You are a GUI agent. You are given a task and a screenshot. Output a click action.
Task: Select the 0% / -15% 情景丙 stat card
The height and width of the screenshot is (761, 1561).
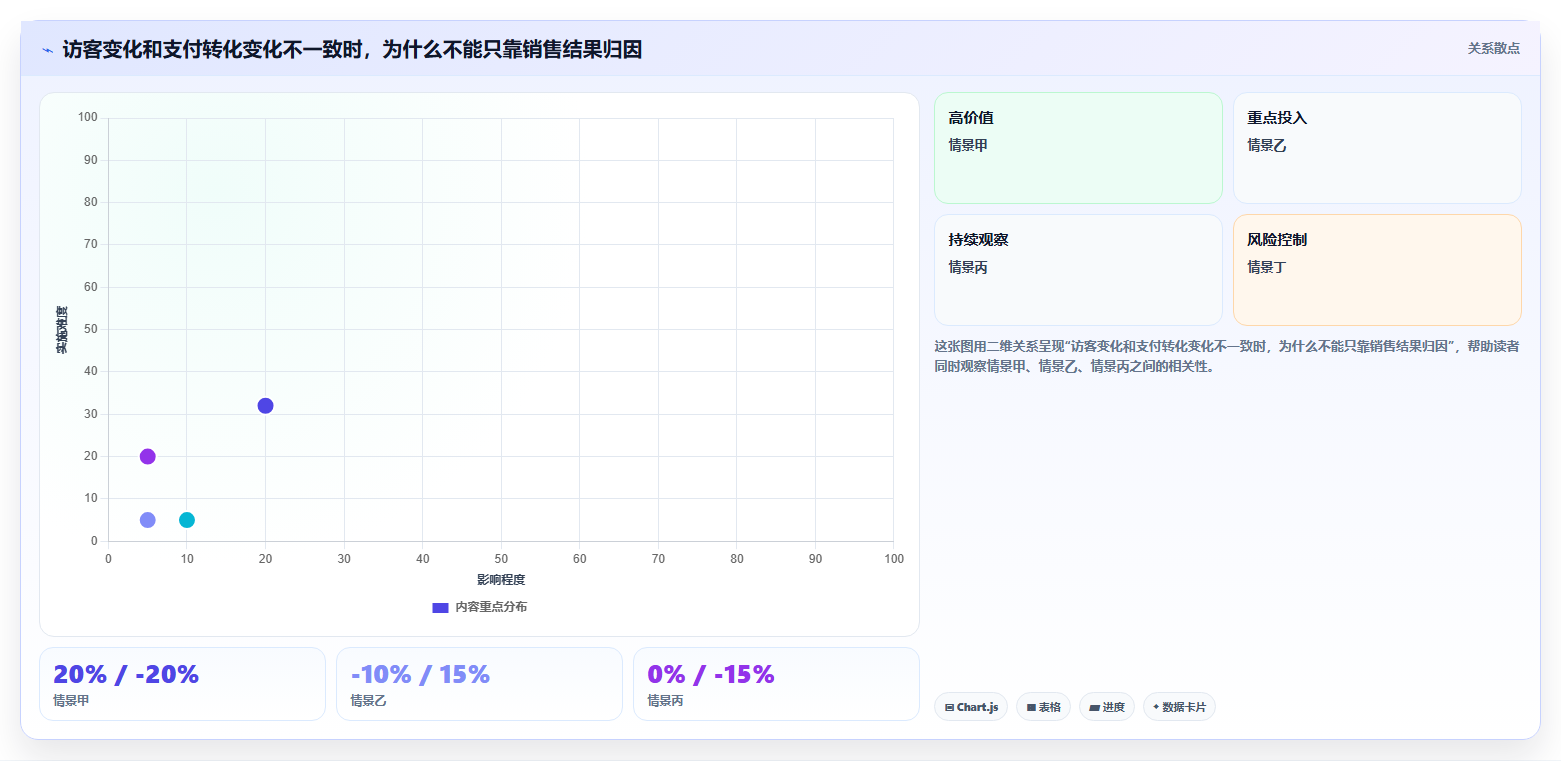click(776, 684)
